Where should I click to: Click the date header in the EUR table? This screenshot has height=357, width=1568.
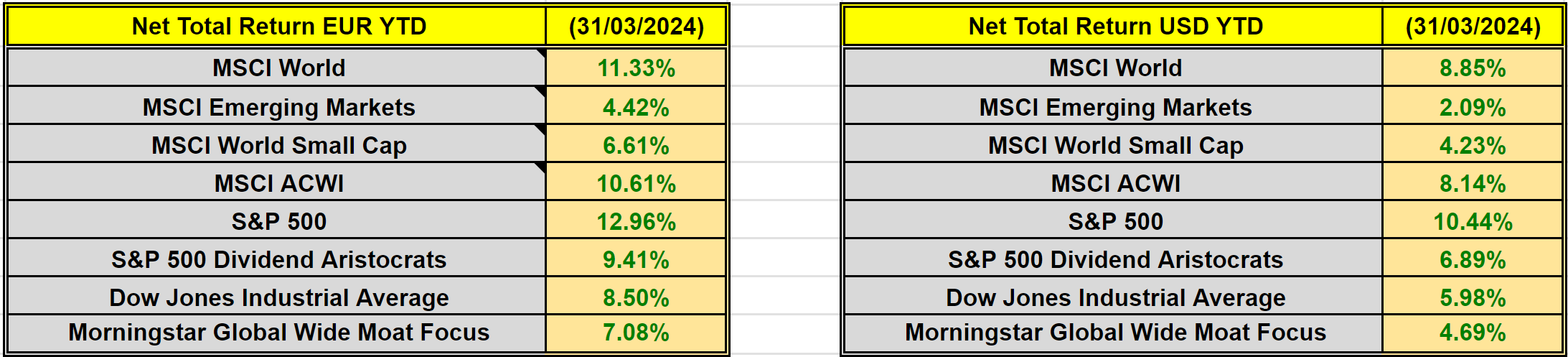(636, 27)
